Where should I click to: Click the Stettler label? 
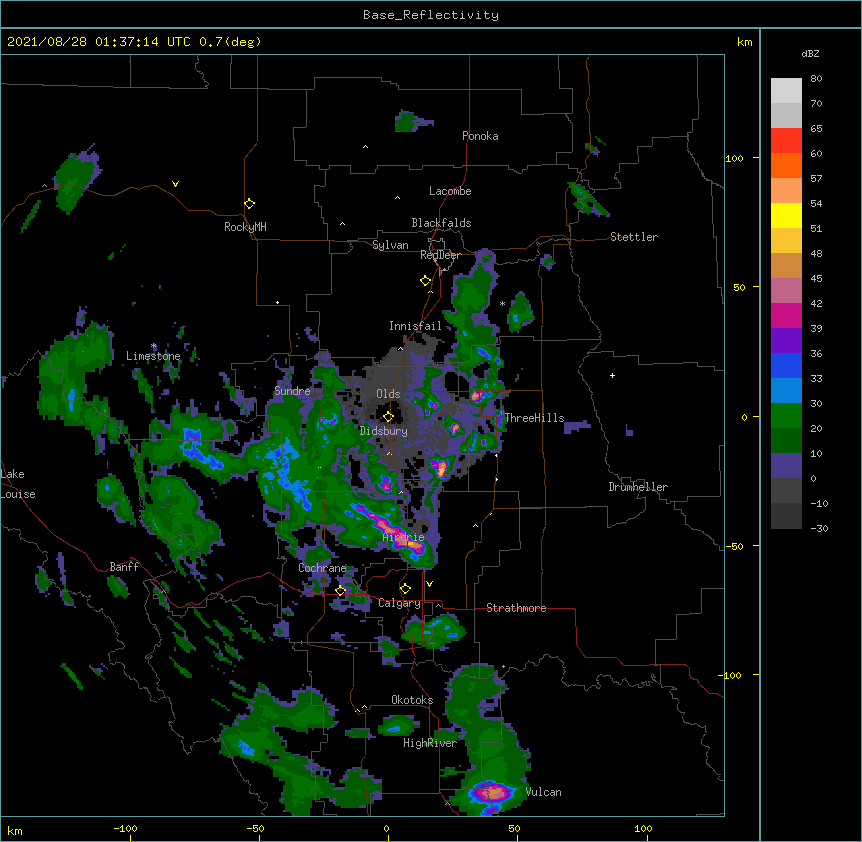point(634,237)
